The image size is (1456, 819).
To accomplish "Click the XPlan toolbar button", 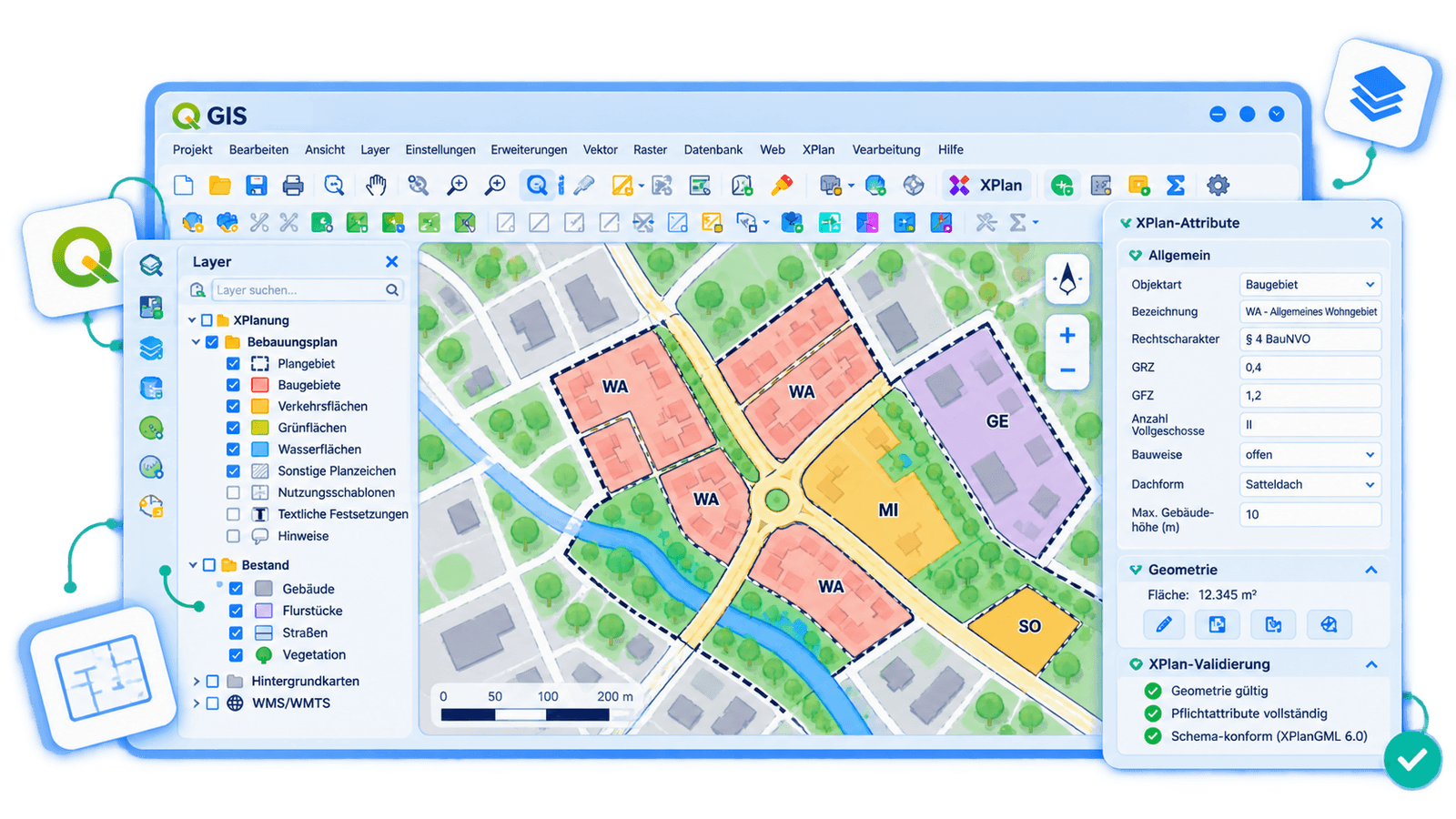I will click(x=987, y=186).
